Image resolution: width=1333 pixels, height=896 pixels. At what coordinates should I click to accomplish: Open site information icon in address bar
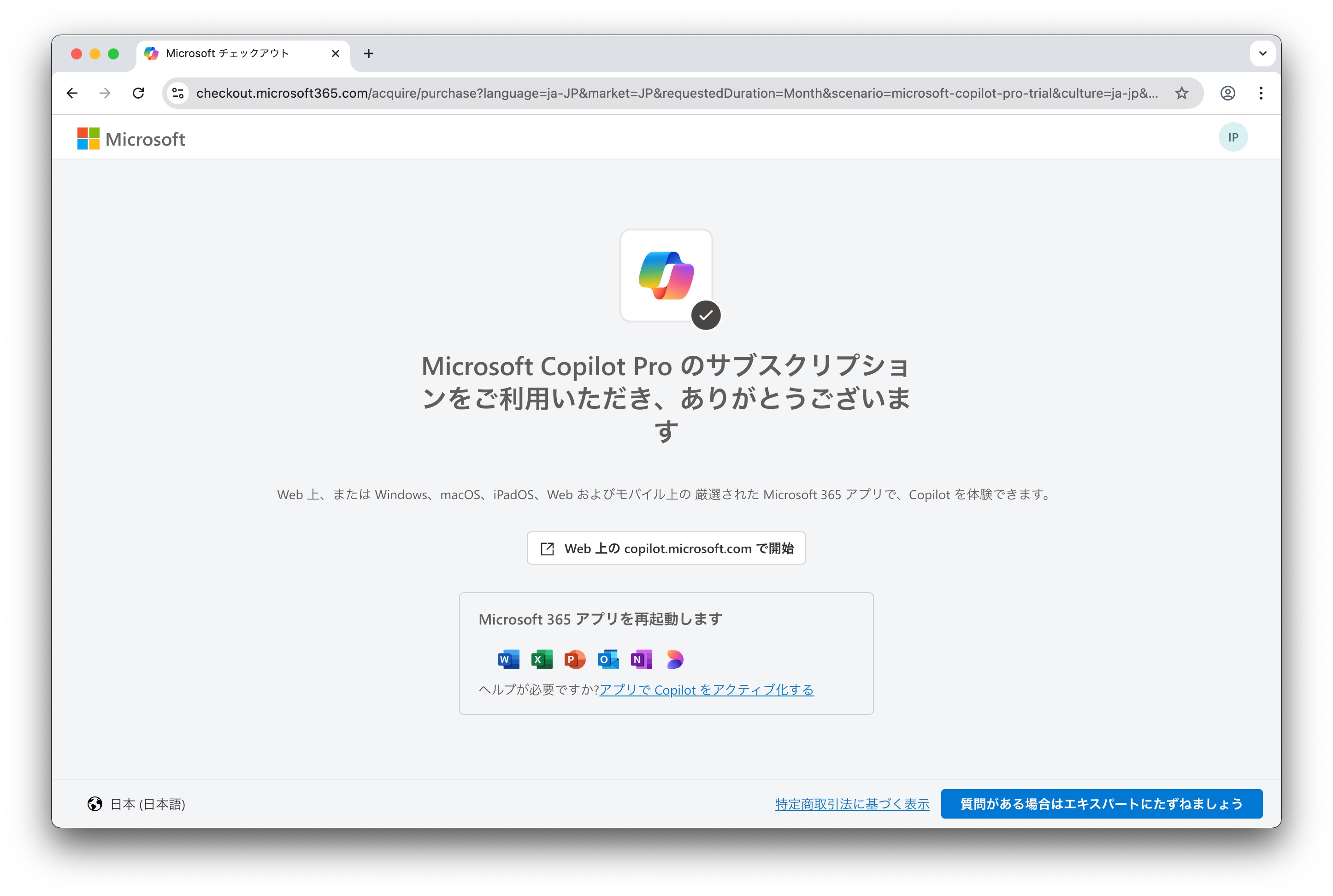178,93
